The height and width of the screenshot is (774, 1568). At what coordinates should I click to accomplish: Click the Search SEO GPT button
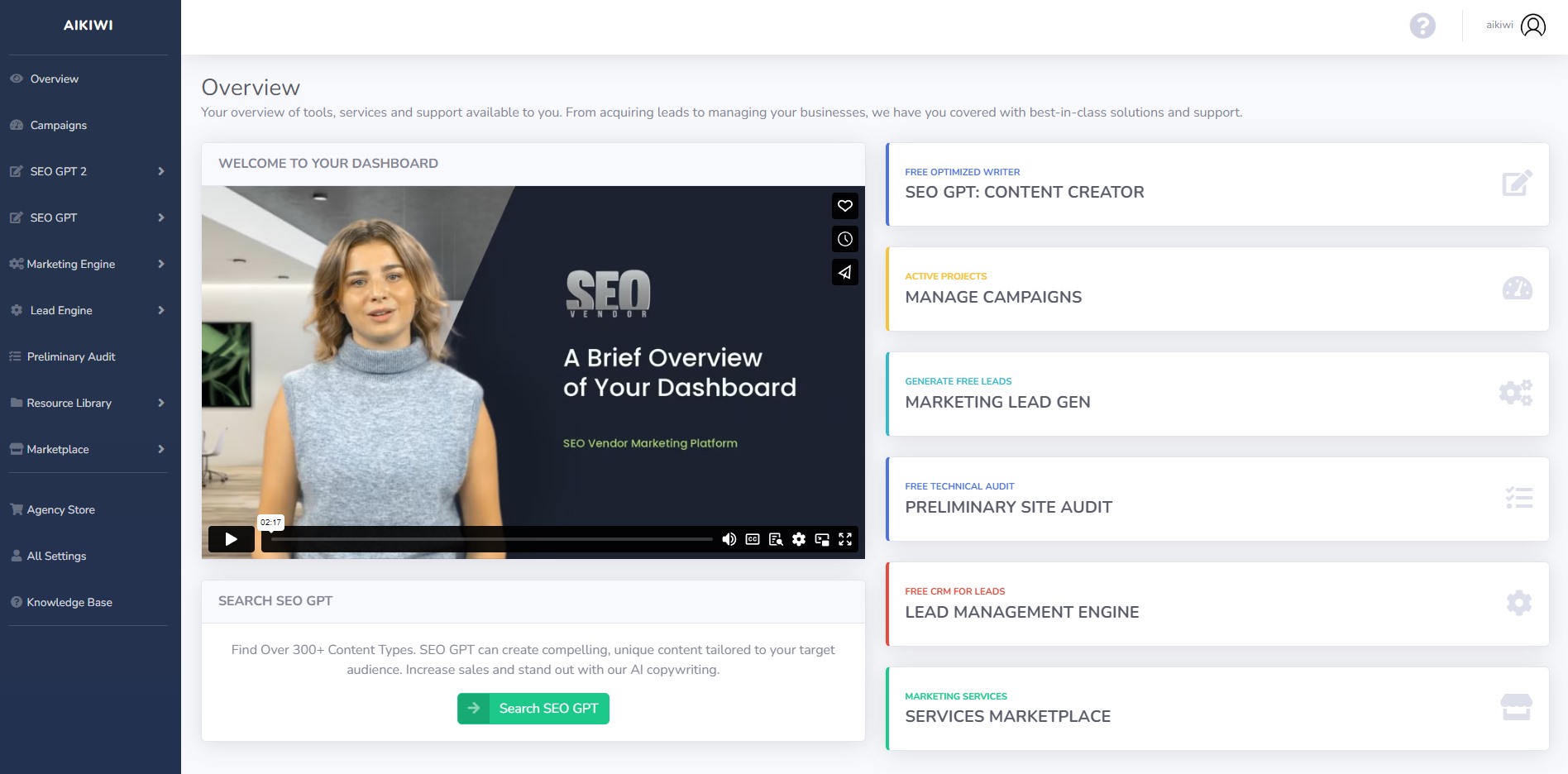pos(533,709)
